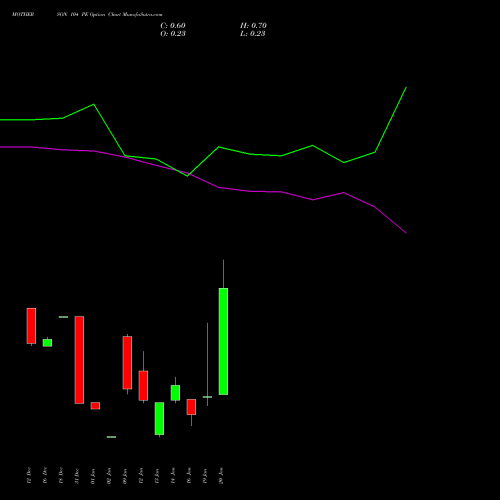Click the L: 0.23 low value
500x500 pixels.
[x=253, y=33]
